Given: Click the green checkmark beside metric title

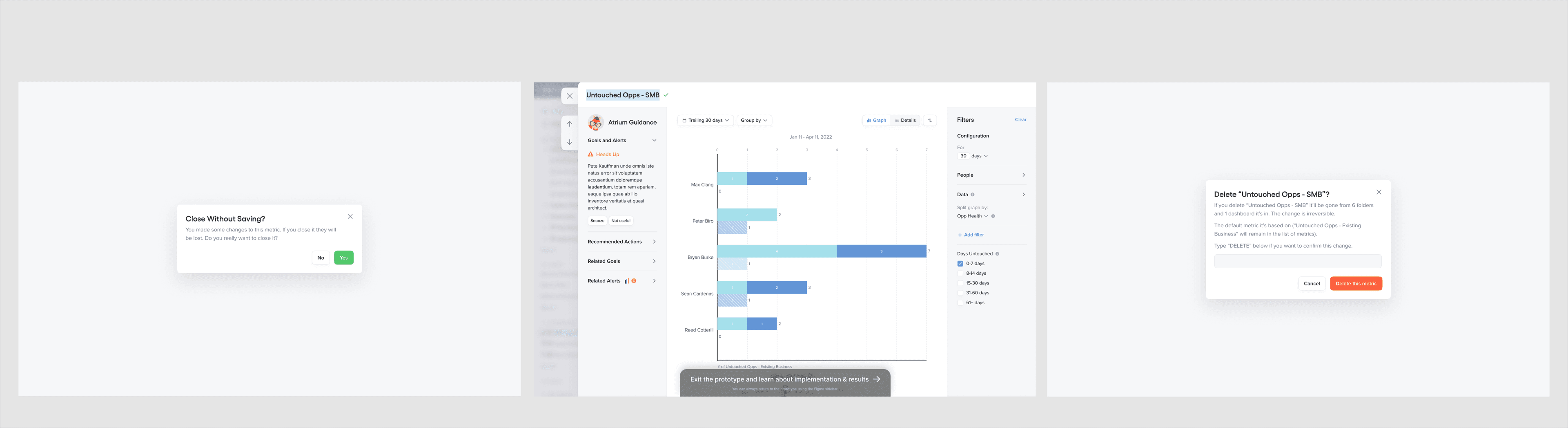Looking at the screenshot, I should point(666,95).
